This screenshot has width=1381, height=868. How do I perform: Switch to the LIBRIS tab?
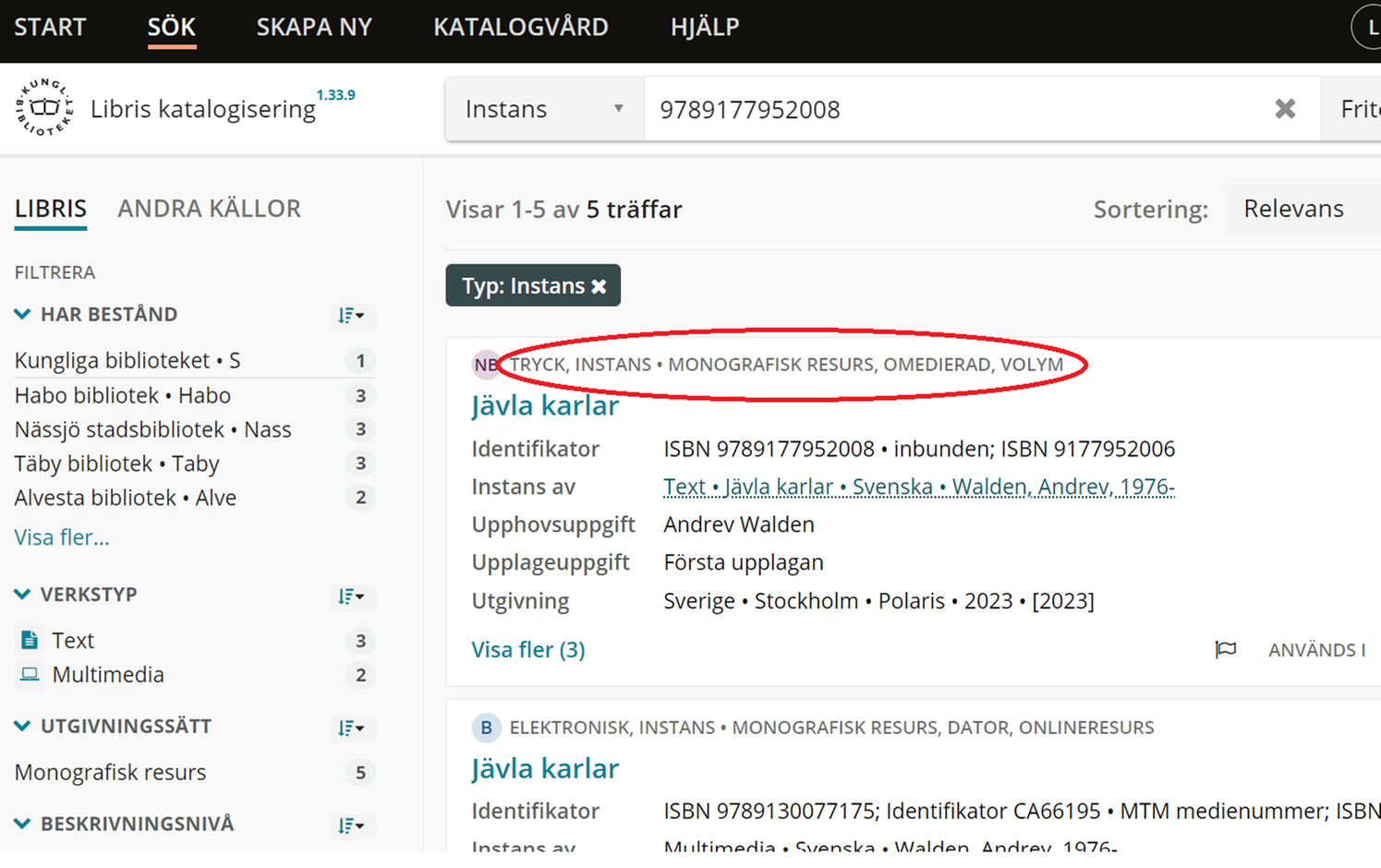pos(51,209)
